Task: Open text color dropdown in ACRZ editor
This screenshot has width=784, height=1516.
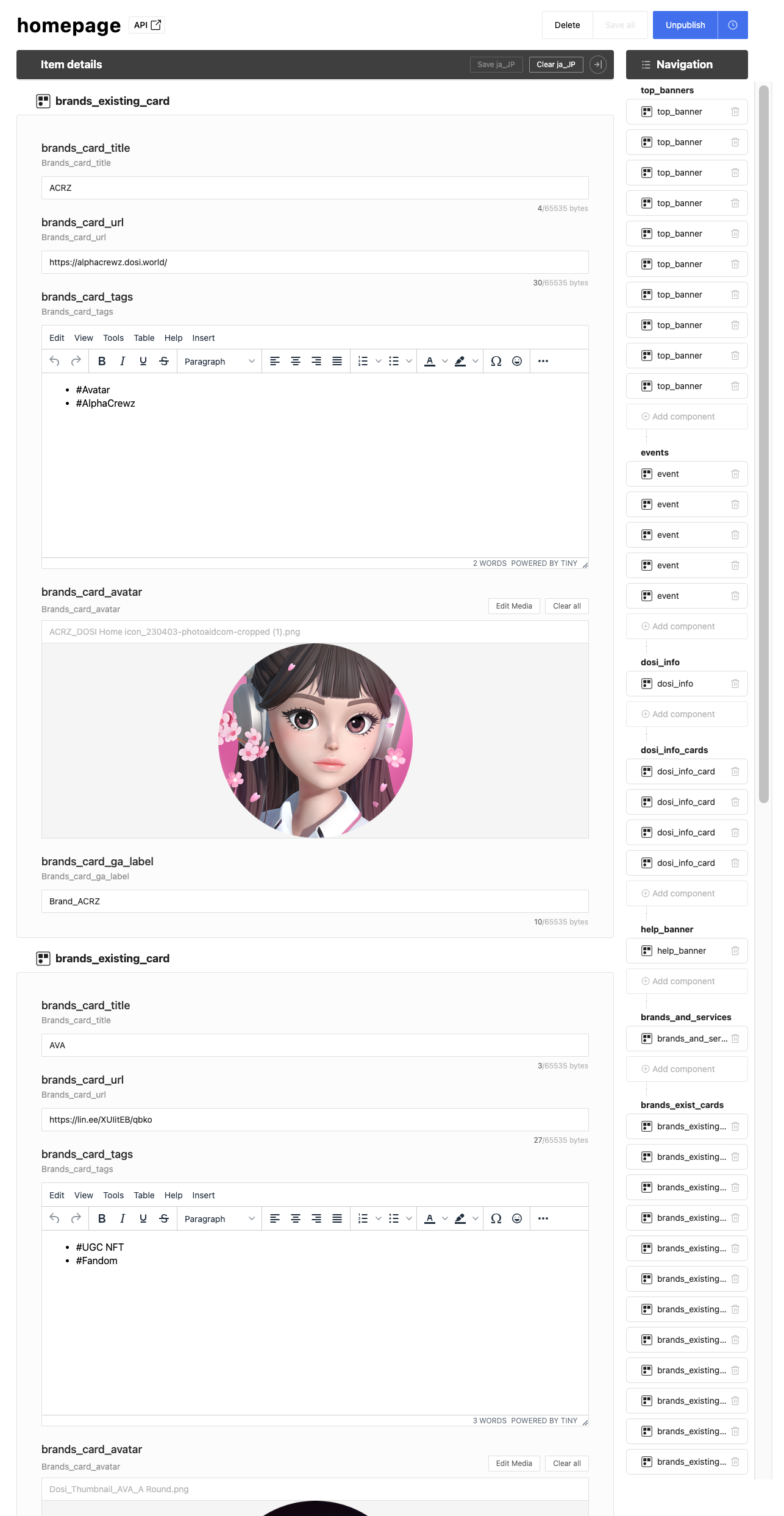Action: (x=445, y=361)
